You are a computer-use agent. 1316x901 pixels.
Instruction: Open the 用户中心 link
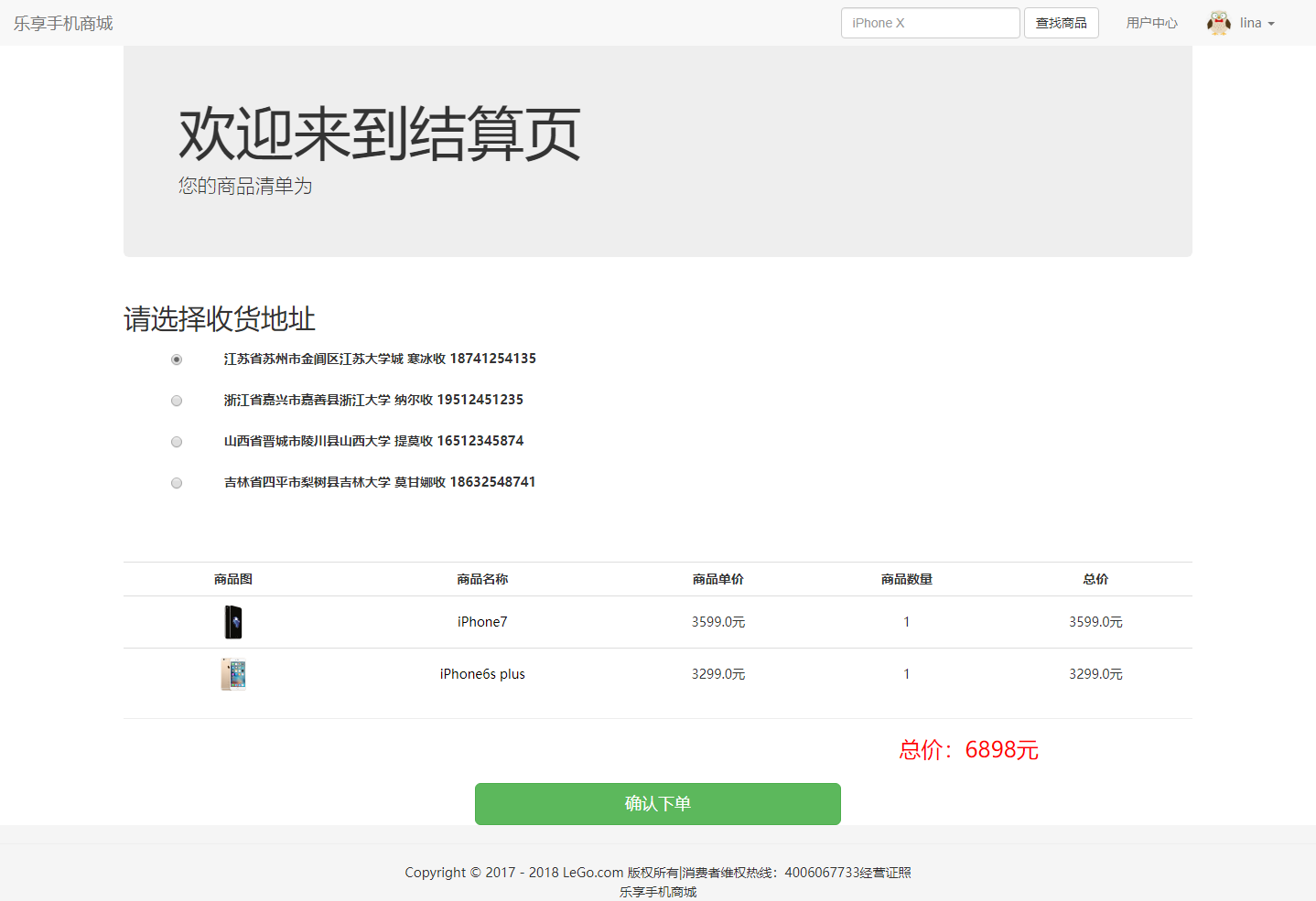click(x=1151, y=23)
